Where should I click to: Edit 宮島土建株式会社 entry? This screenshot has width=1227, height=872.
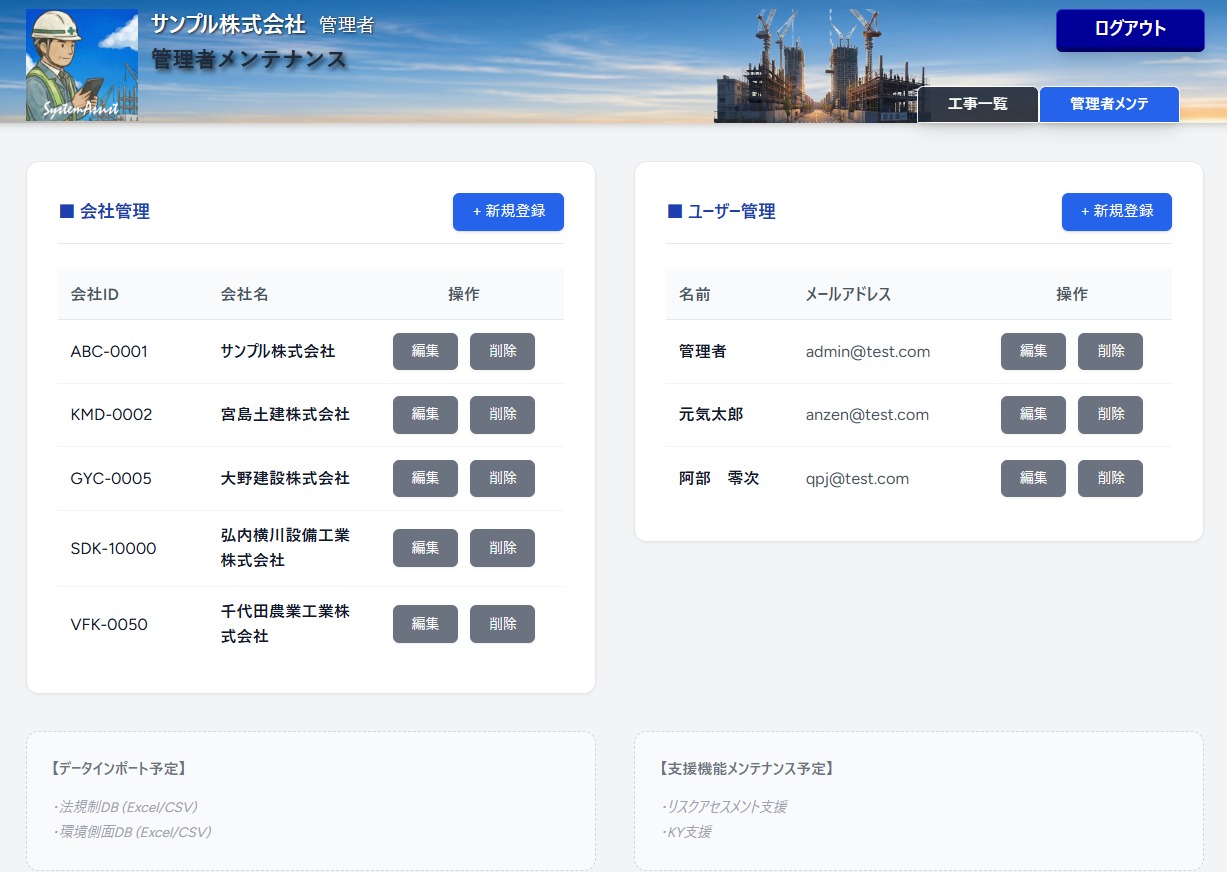coord(425,415)
